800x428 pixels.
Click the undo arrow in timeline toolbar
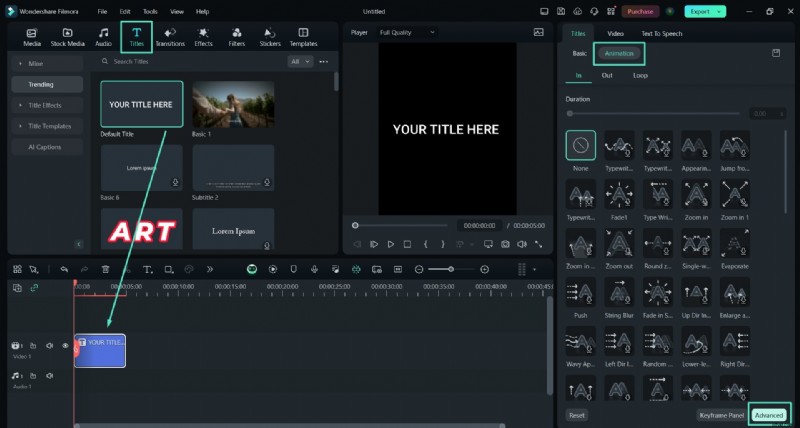coord(64,269)
